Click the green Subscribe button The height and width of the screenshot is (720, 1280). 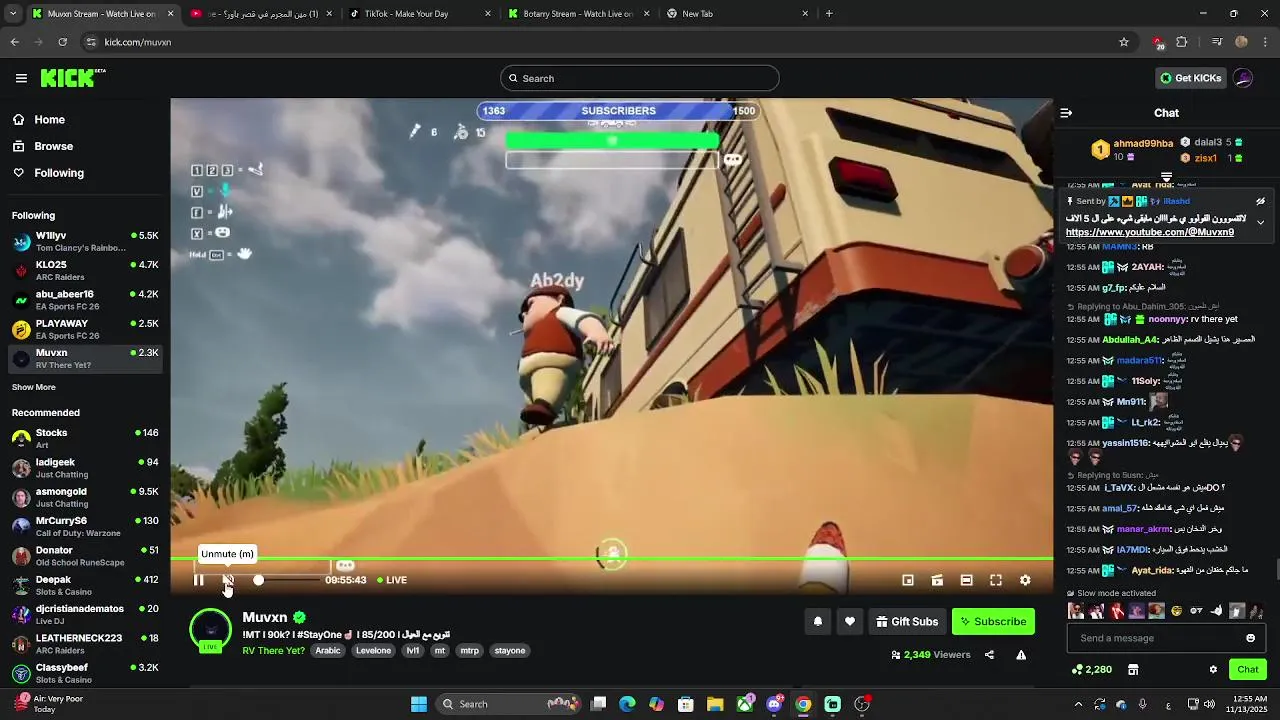click(x=993, y=621)
